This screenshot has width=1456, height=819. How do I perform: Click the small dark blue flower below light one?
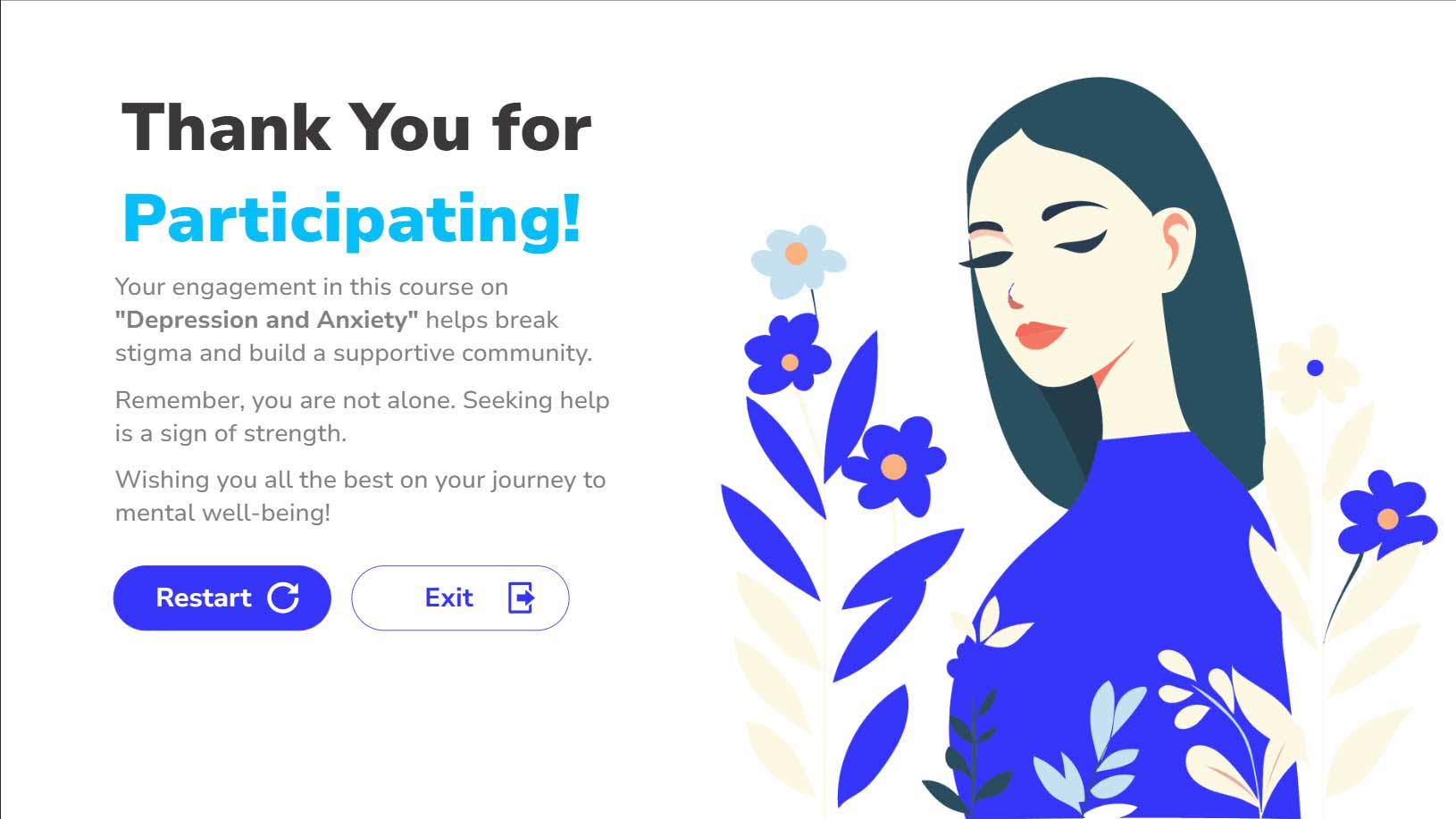click(787, 355)
